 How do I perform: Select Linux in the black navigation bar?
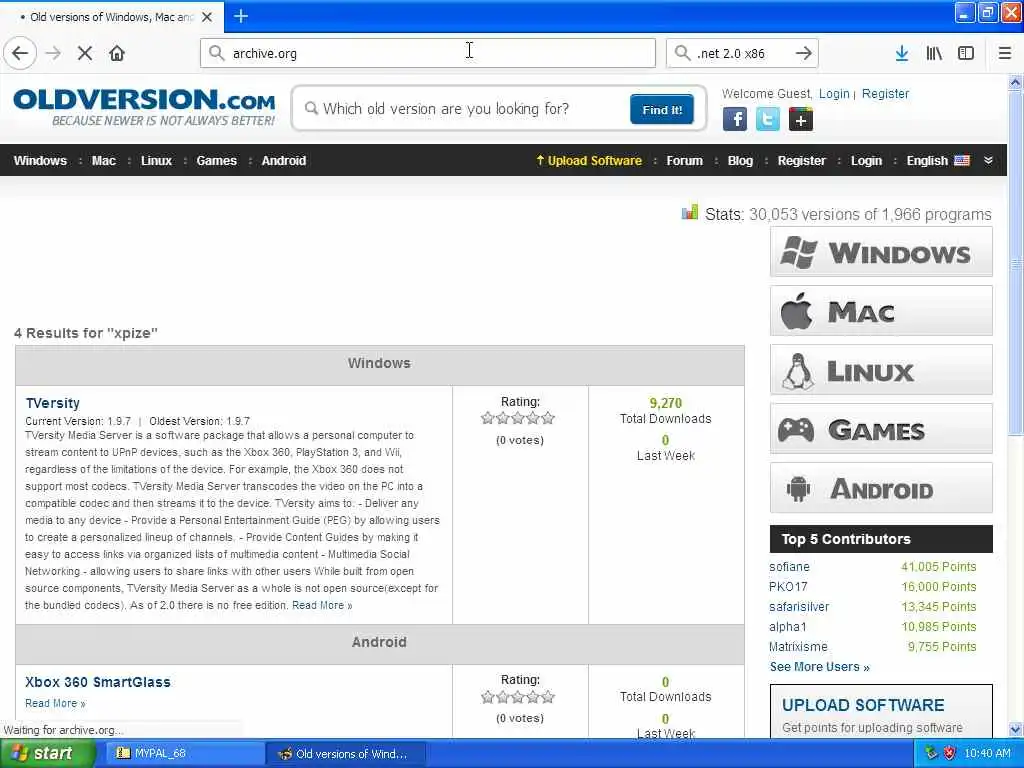click(156, 161)
